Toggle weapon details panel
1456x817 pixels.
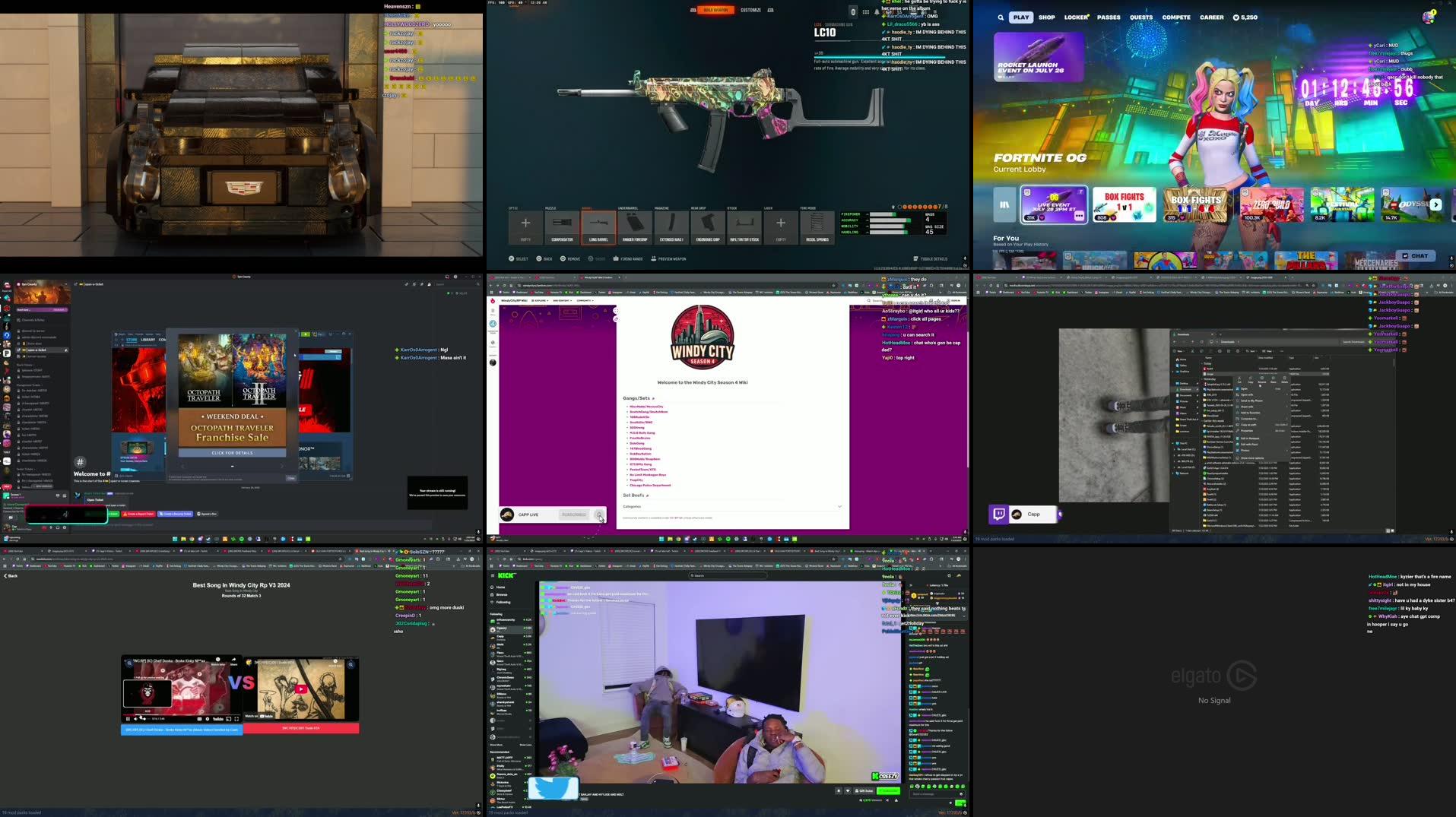[930, 258]
